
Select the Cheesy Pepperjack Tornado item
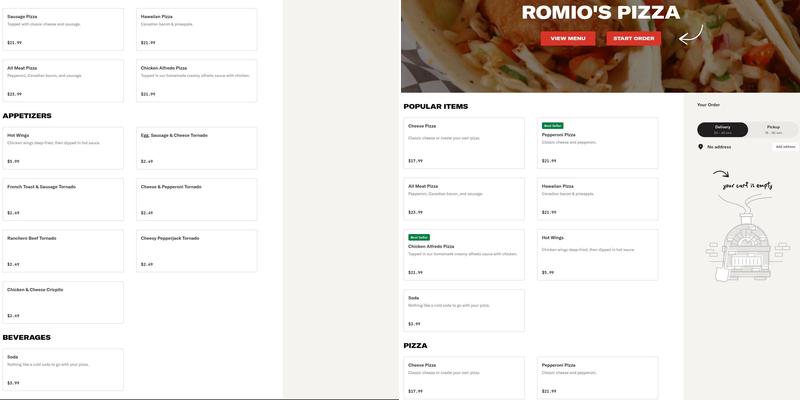click(x=196, y=251)
